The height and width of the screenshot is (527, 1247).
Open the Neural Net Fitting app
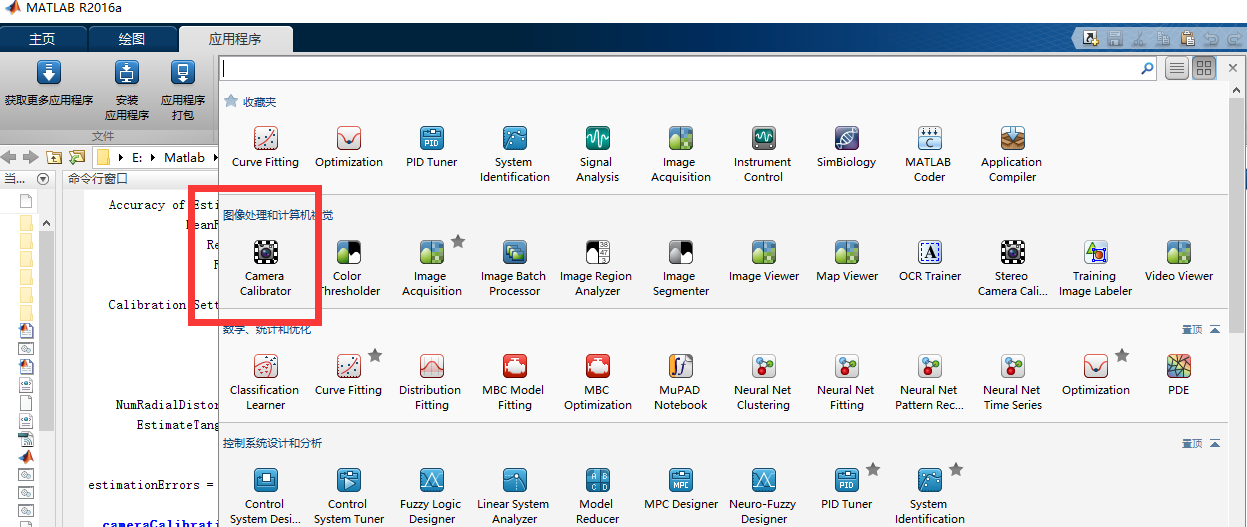pos(846,382)
